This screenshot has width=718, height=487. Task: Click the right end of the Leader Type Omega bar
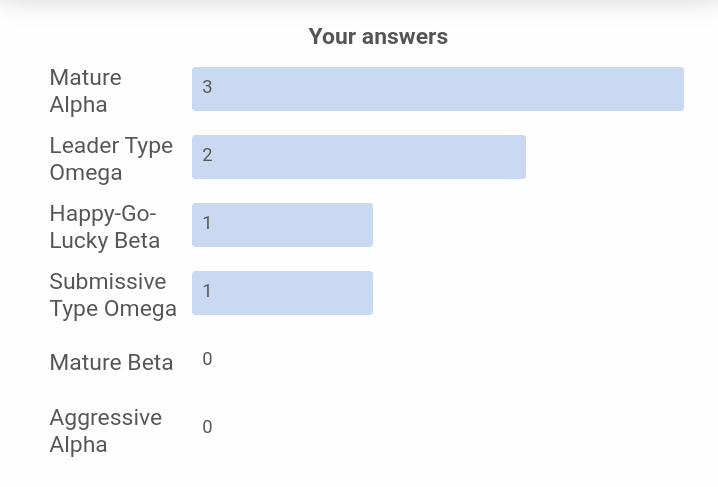pyautogui.click(x=522, y=157)
